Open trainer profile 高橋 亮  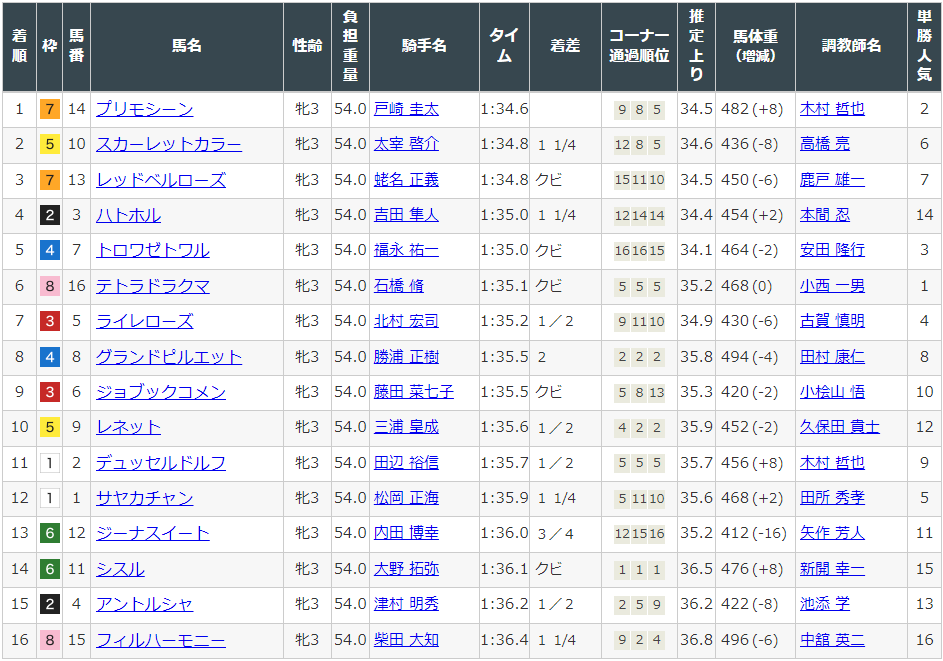point(825,144)
